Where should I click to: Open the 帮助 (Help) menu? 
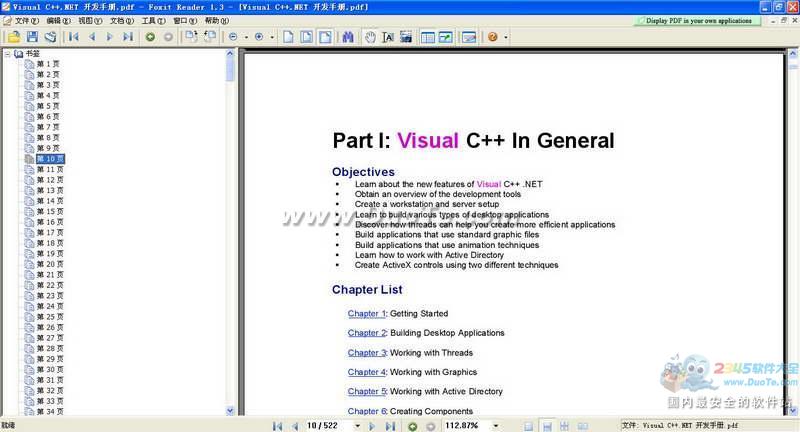pos(217,20)
